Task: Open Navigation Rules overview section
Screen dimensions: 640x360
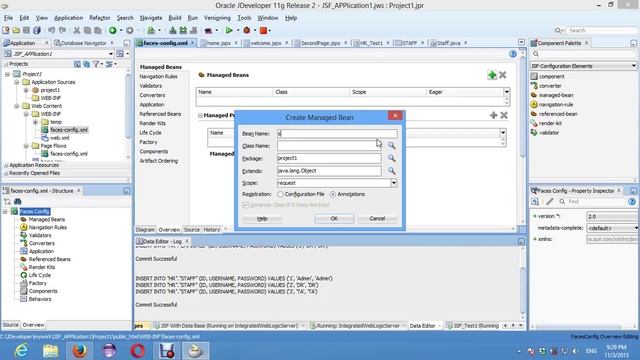Action: click(158, 76)
